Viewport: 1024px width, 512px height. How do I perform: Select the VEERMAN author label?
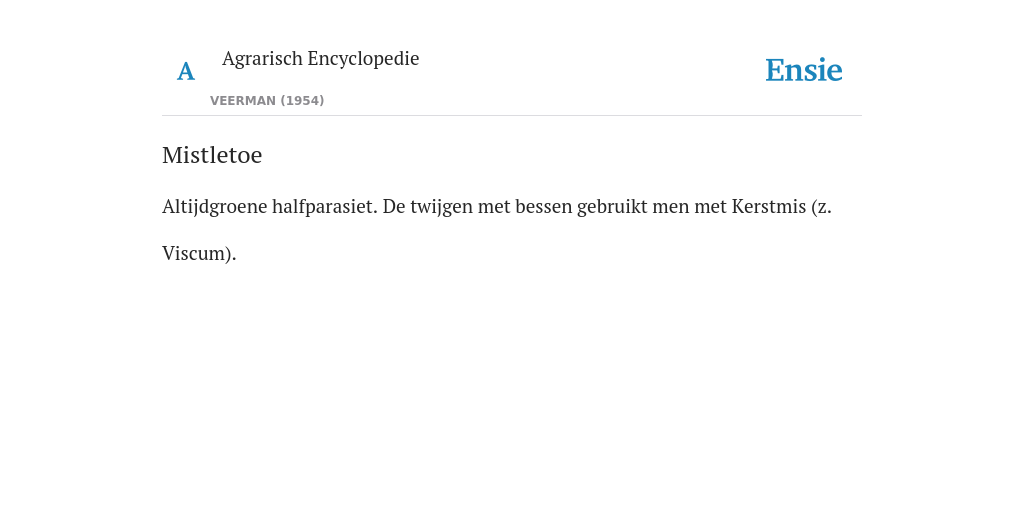(x=243, y=101)
